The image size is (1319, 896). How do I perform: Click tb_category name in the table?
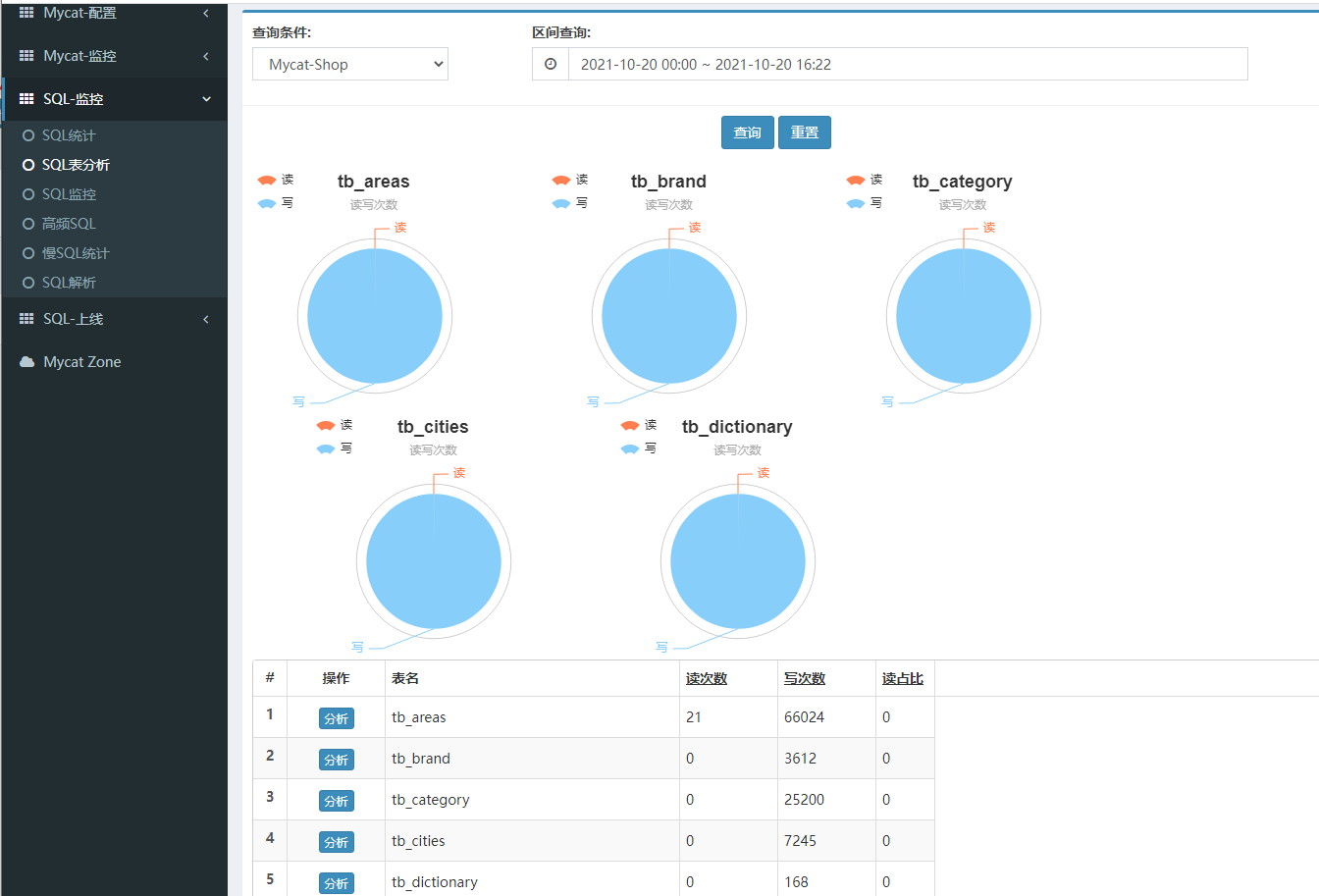431,800
